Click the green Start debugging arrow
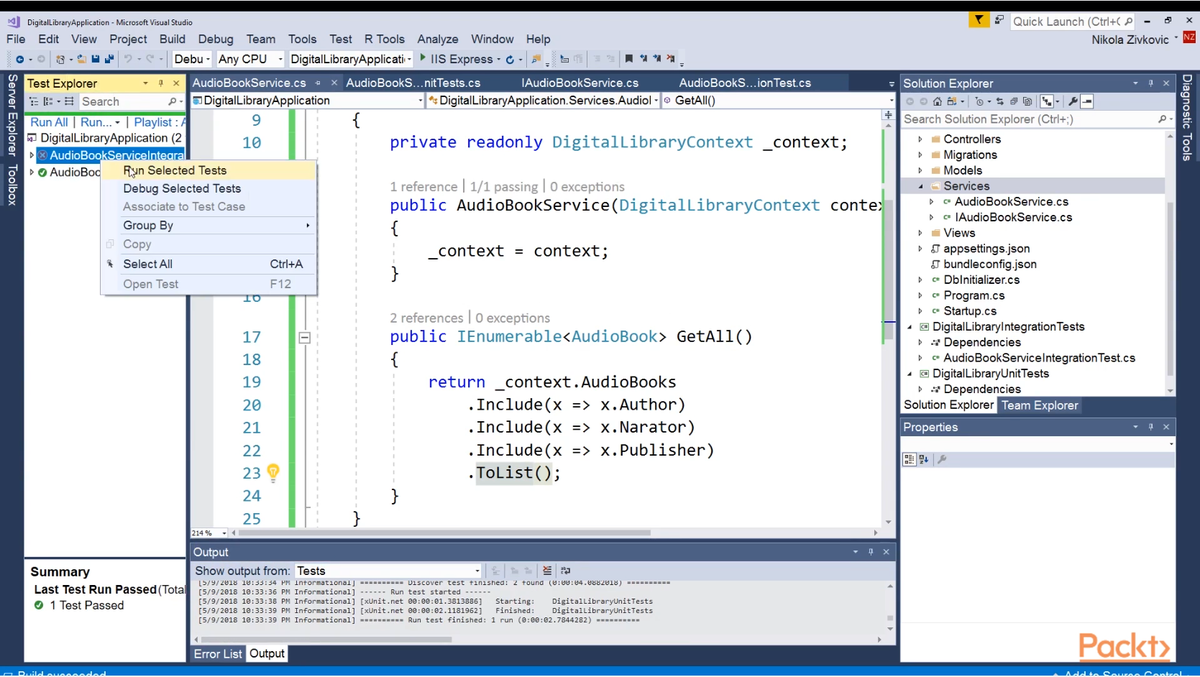Screen dimensions: 1200x677 click(422, 58)
